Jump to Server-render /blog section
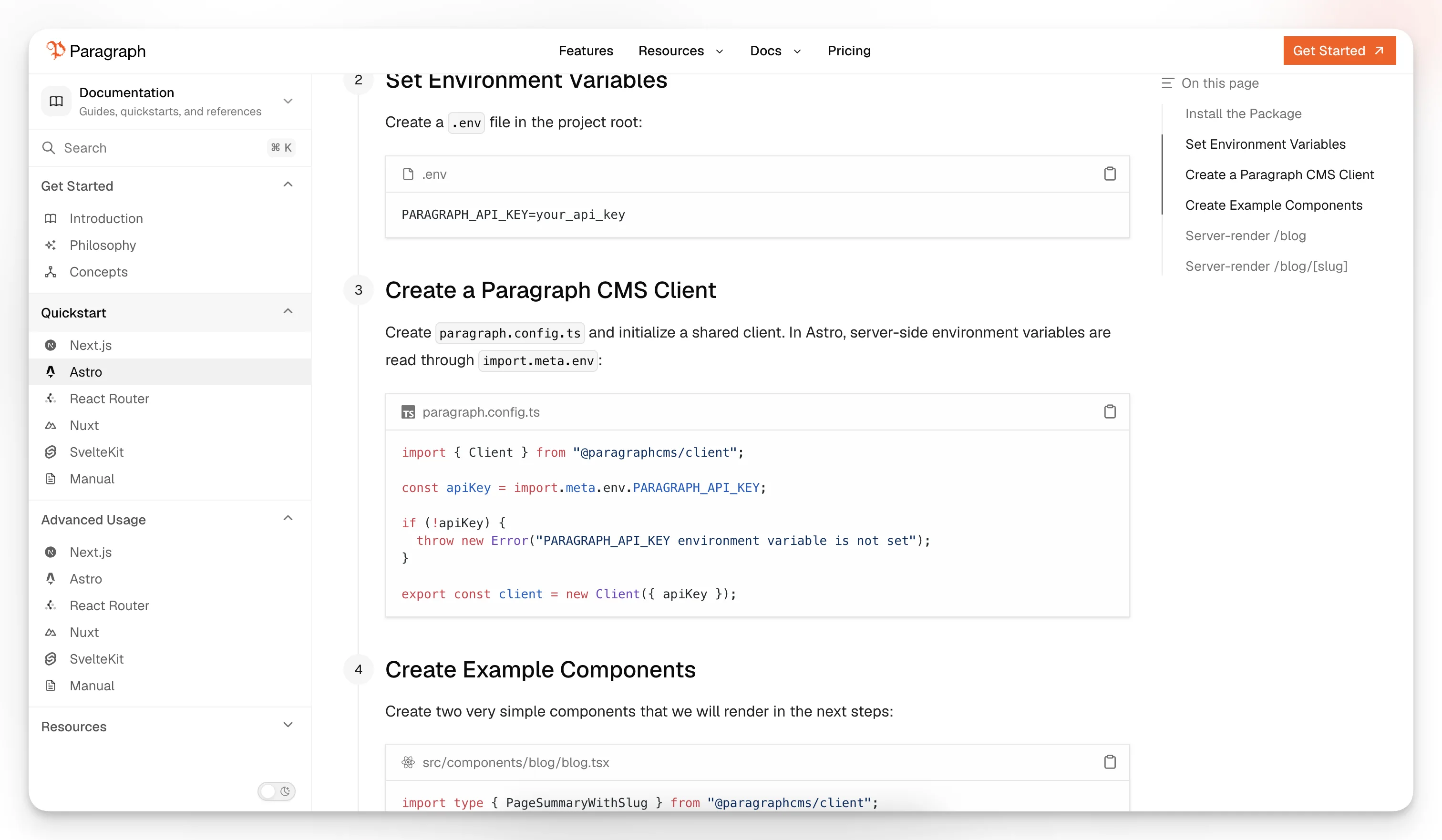This screenshot has width=1442, height=840. point(1246,235)
